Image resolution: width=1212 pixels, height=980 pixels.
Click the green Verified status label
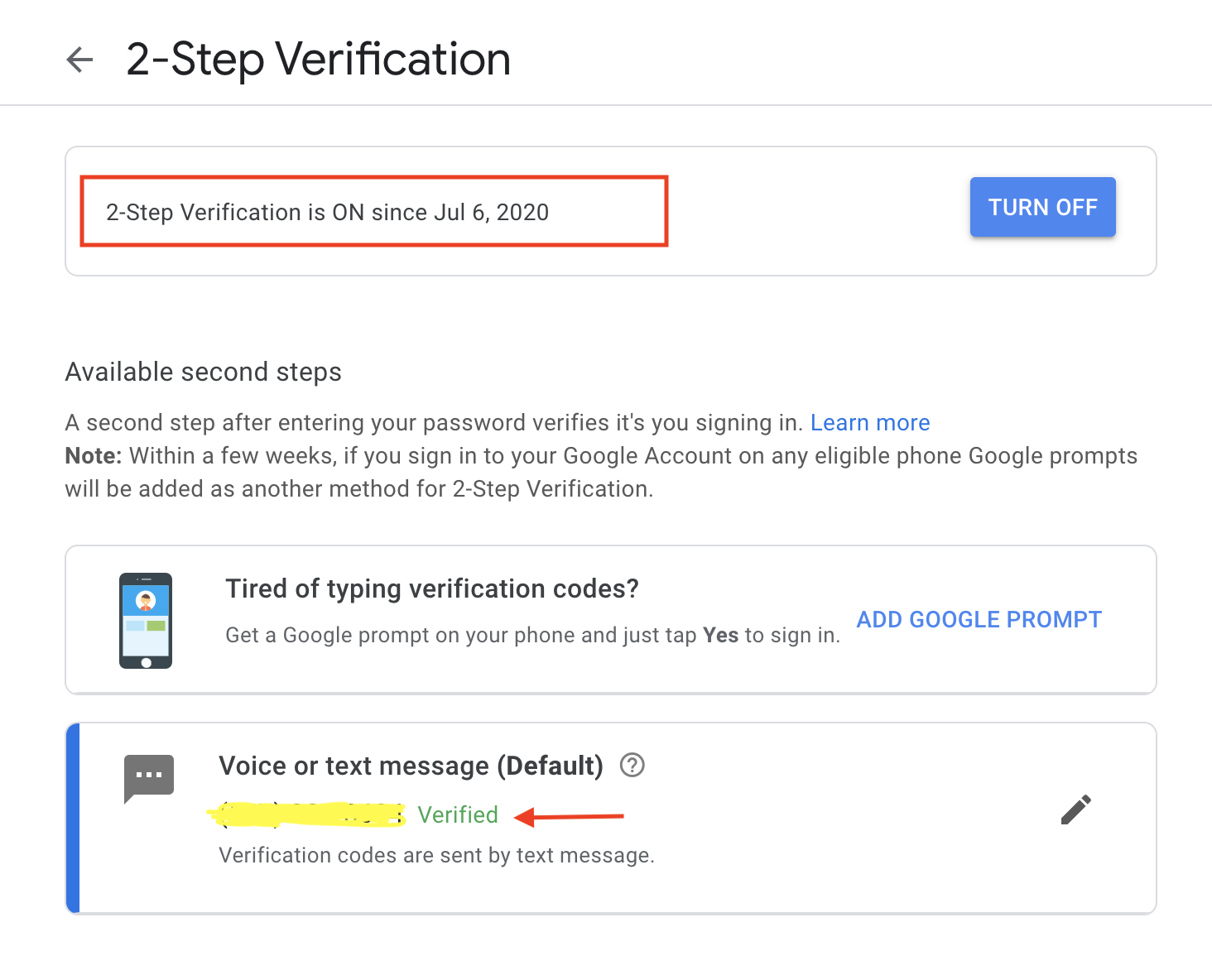(x=458, y=814)
